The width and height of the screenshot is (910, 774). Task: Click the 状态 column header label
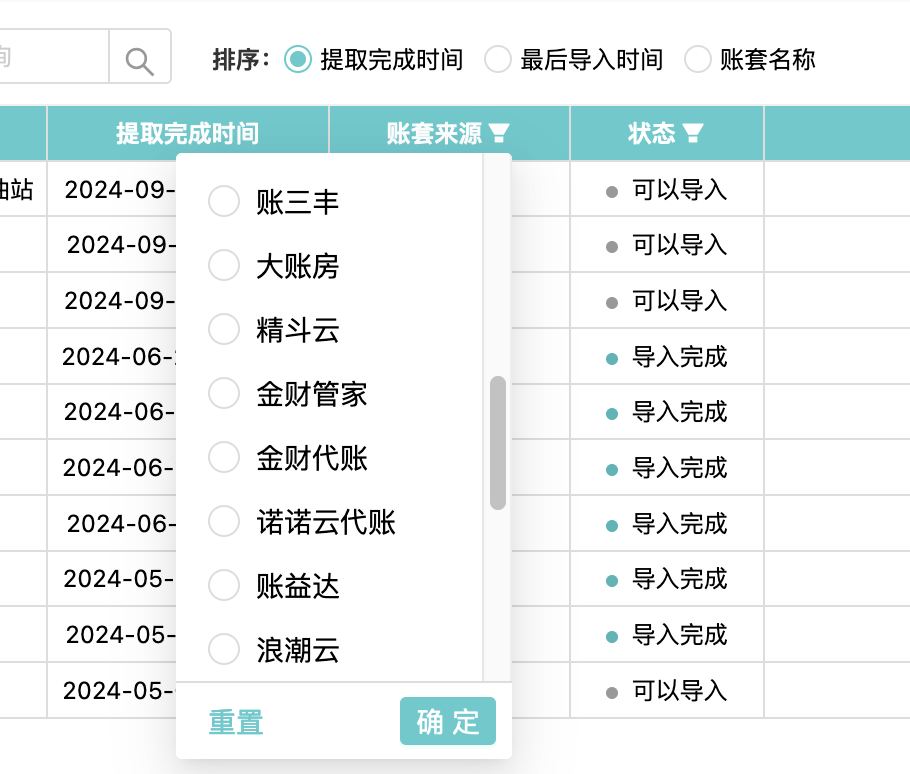pos(651,133)
